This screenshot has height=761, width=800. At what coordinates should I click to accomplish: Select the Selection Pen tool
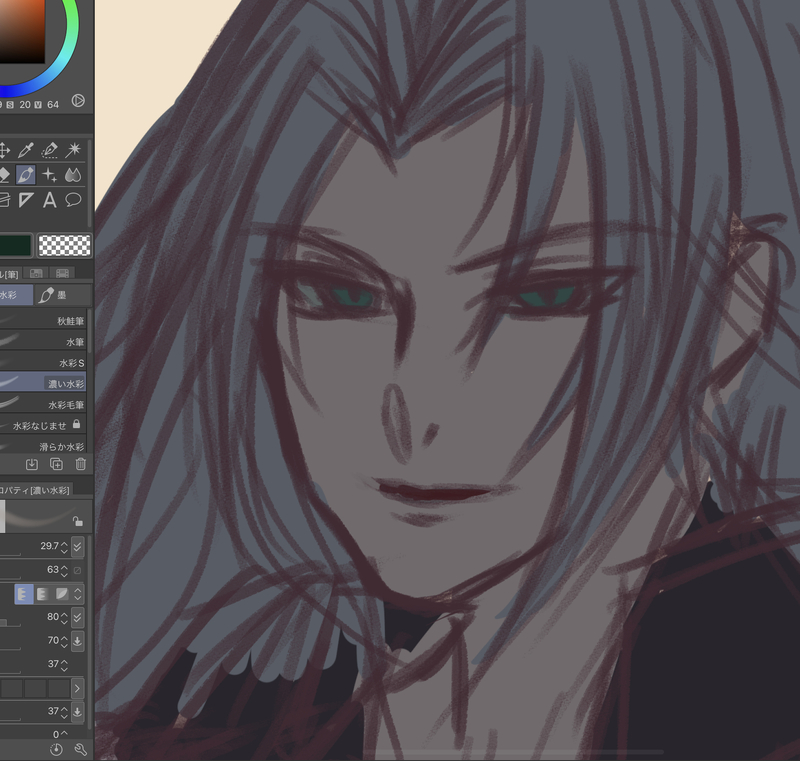pos(49,150)
